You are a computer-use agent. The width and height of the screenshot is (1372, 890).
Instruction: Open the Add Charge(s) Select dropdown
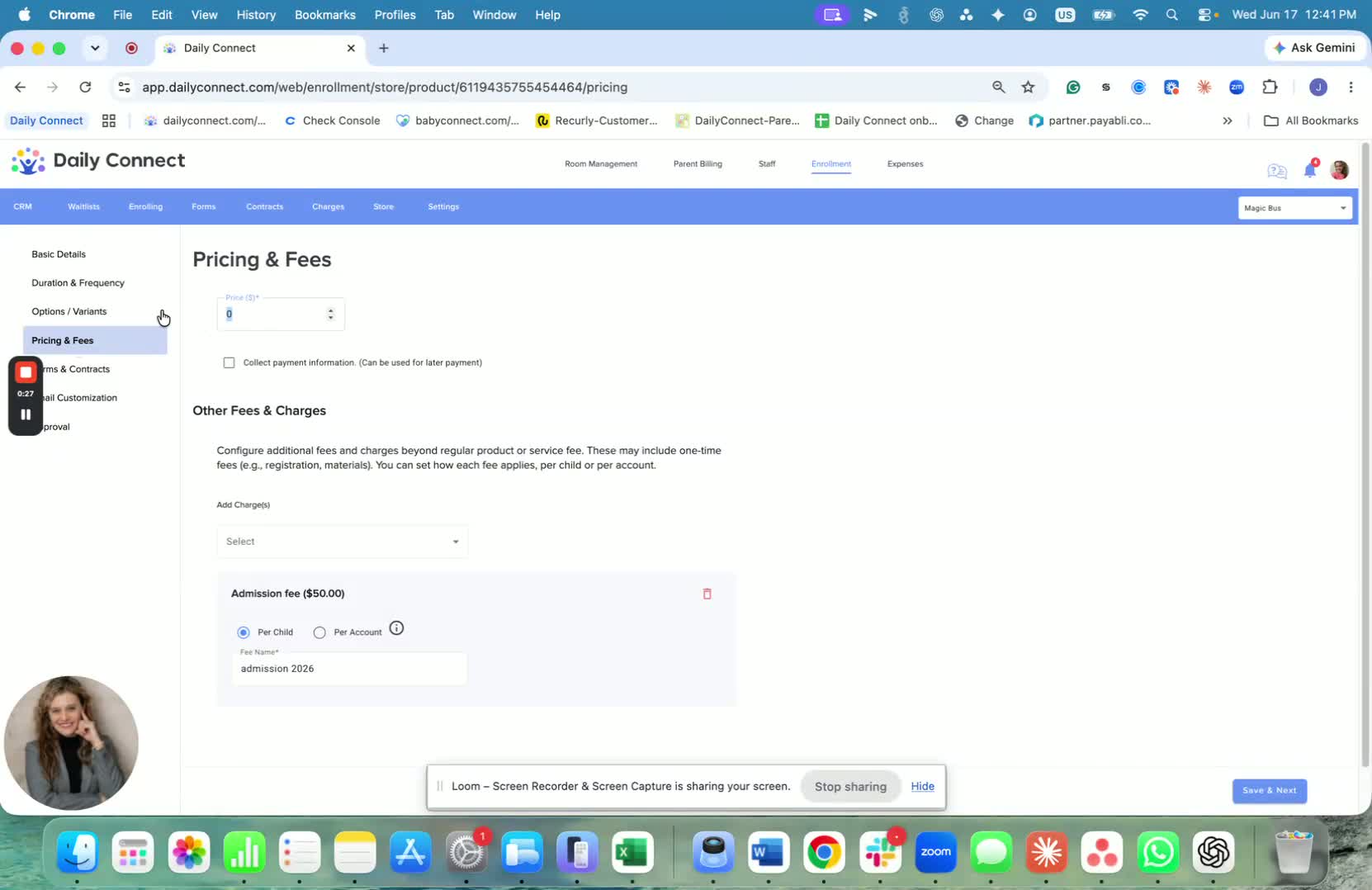(343, 542)
